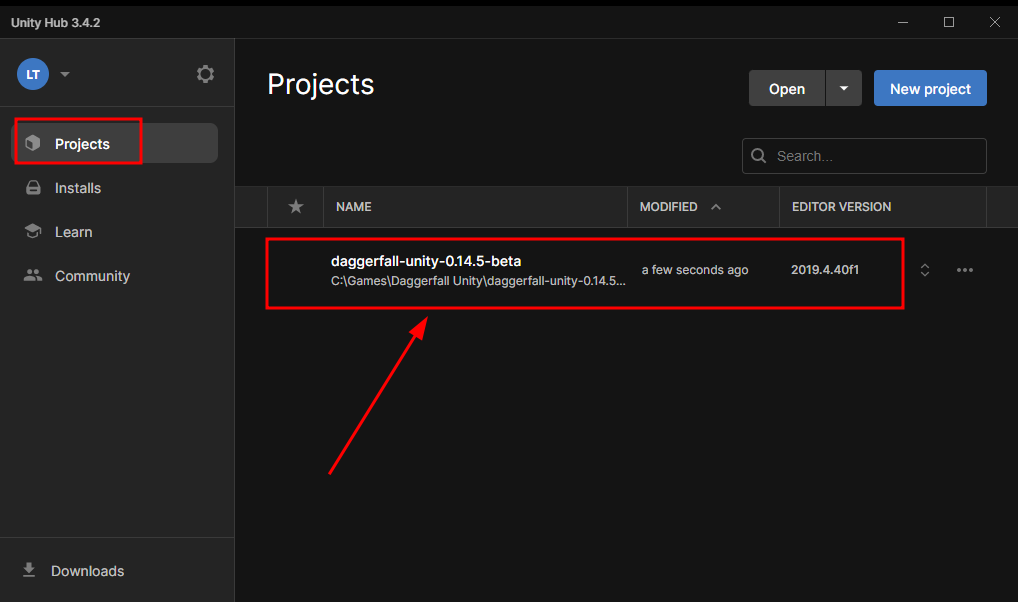
Task: Click the Open button
Action: pyautogui.click(x=787, y=88)
